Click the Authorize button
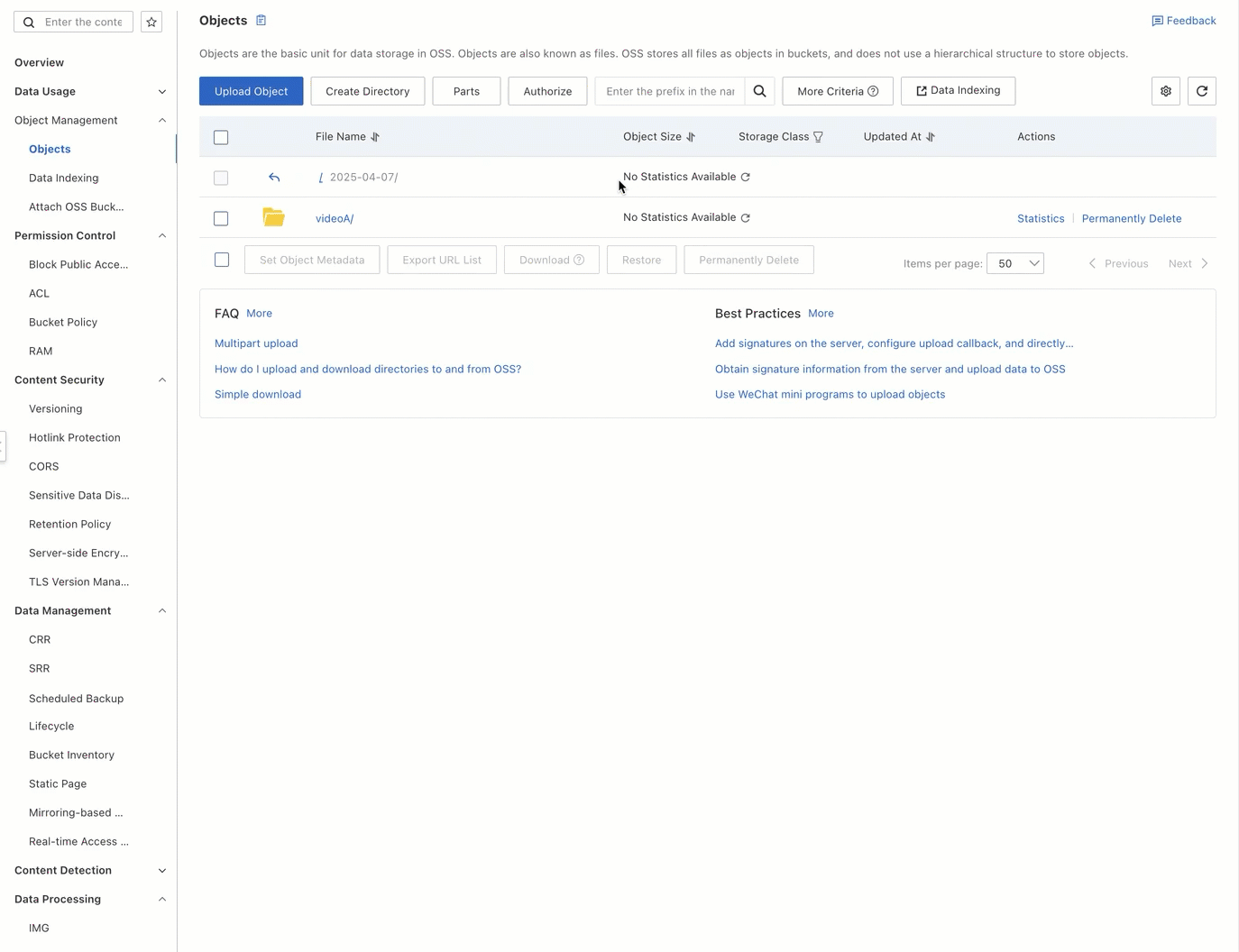 [547, 91]
